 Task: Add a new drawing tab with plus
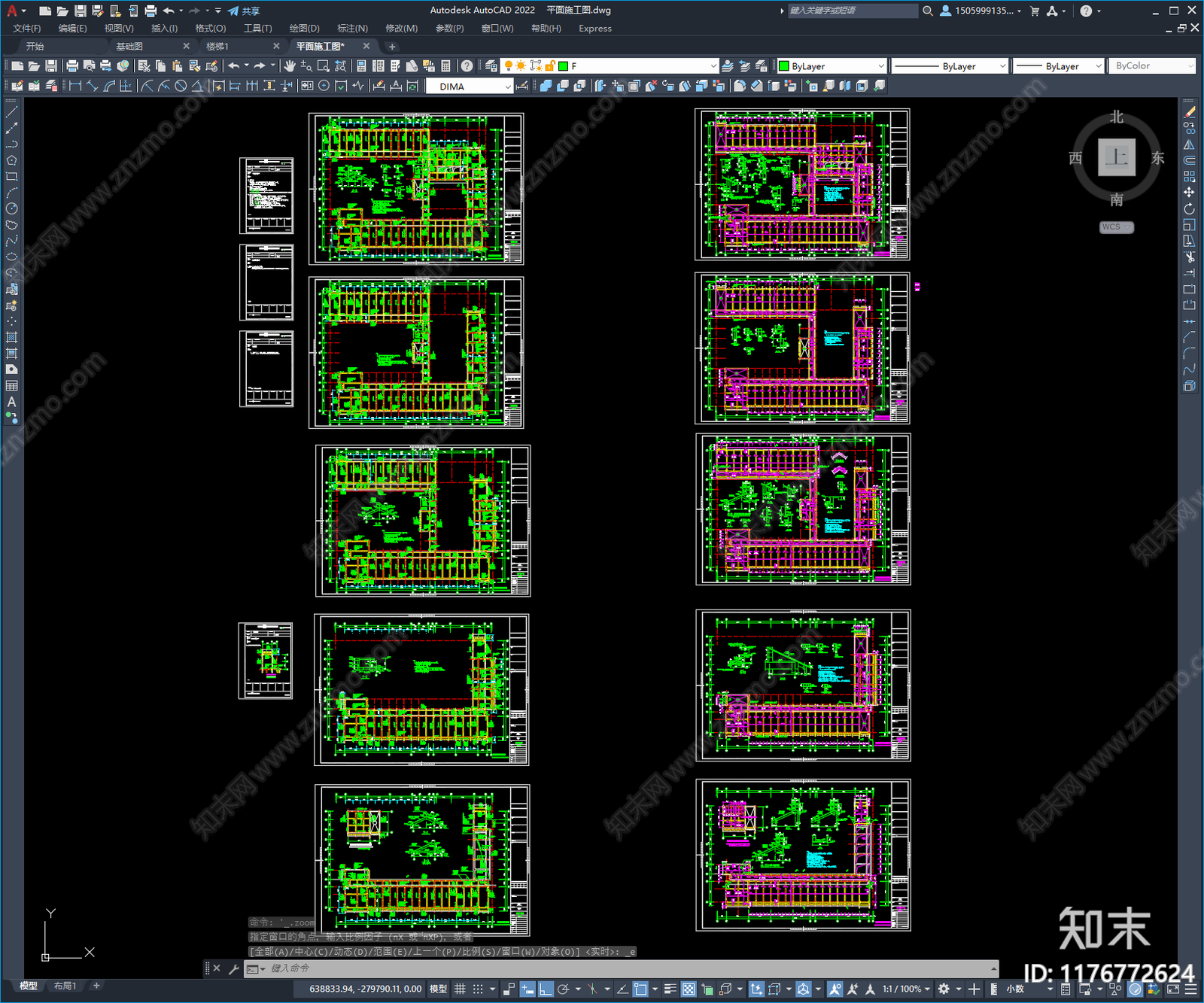pos(392,47)
